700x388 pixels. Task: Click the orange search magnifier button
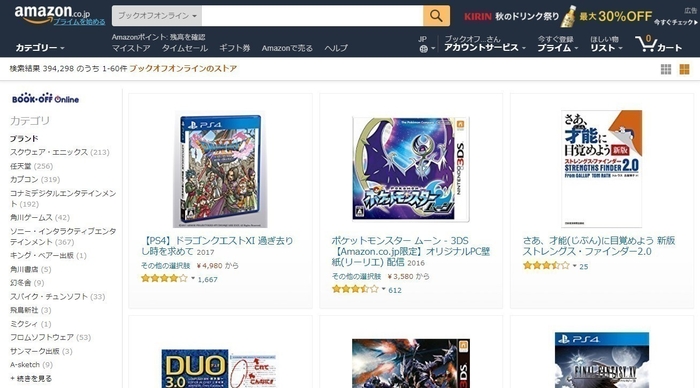436,16
